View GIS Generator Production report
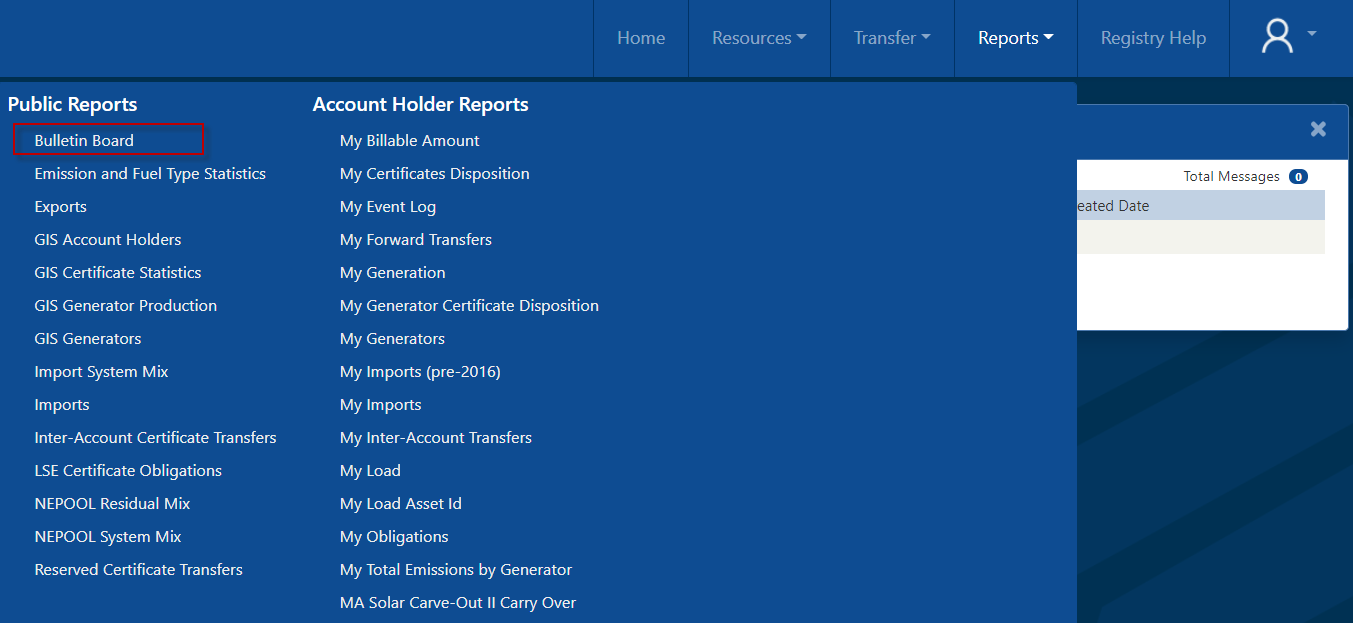1353x623 pixels. click(125, 306)
